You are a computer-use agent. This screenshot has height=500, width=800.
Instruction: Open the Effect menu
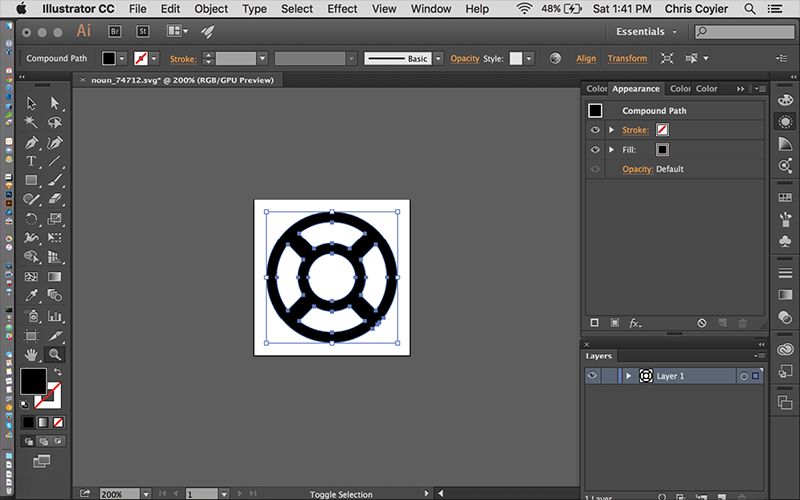(x=342, y=9)
